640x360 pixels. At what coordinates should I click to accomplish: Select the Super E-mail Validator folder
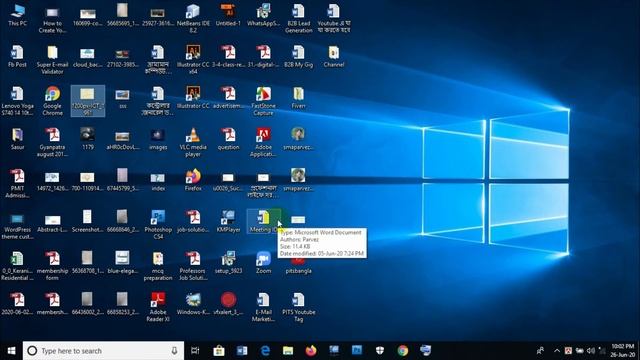click(x=52, y=60)
